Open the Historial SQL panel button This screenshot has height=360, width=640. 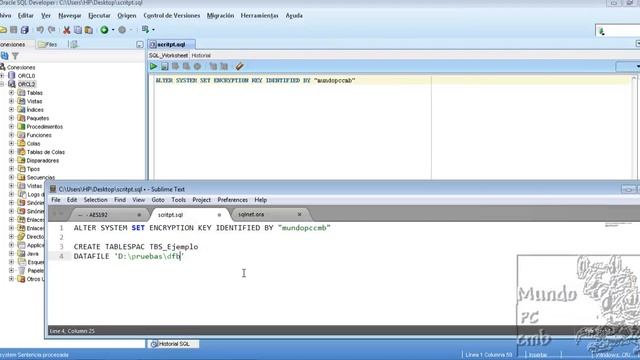[x=173, y=344]
